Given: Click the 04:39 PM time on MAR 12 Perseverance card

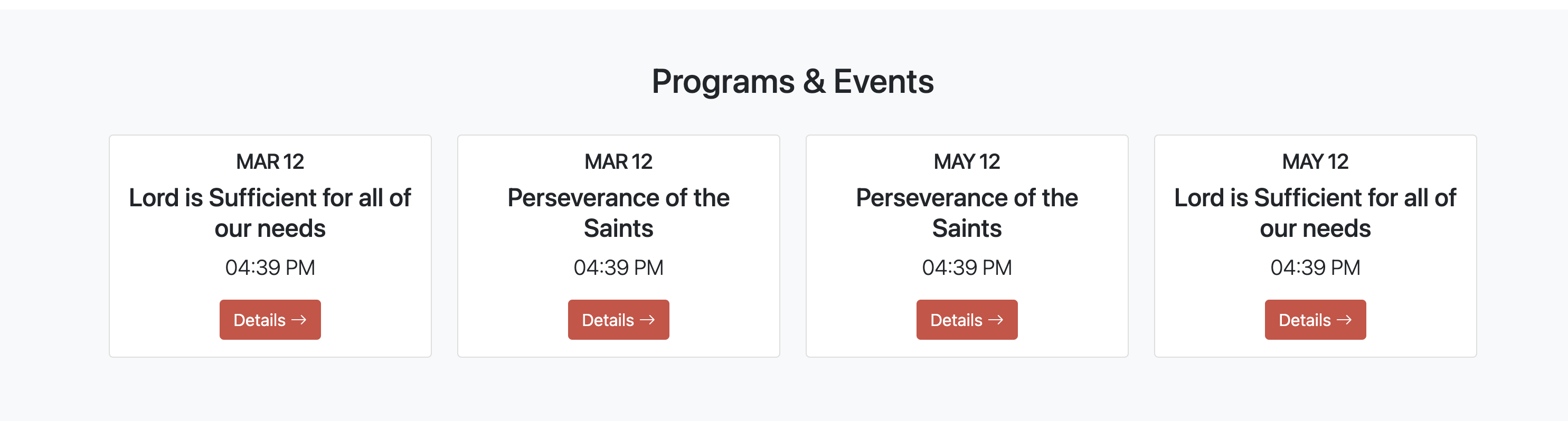Looking at the screenshot, I should 618,267.
